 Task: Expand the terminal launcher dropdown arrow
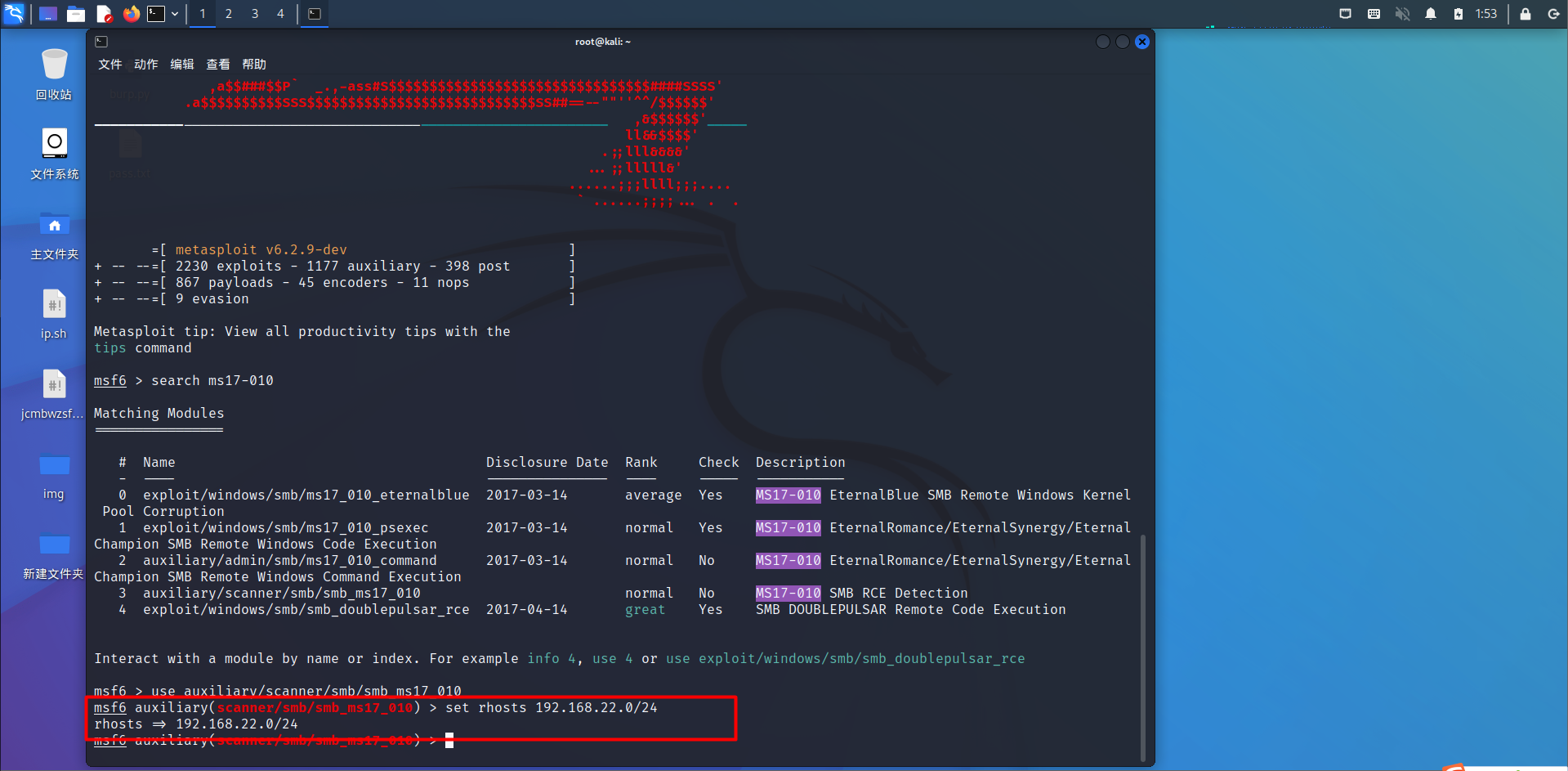tap(175, 14)
